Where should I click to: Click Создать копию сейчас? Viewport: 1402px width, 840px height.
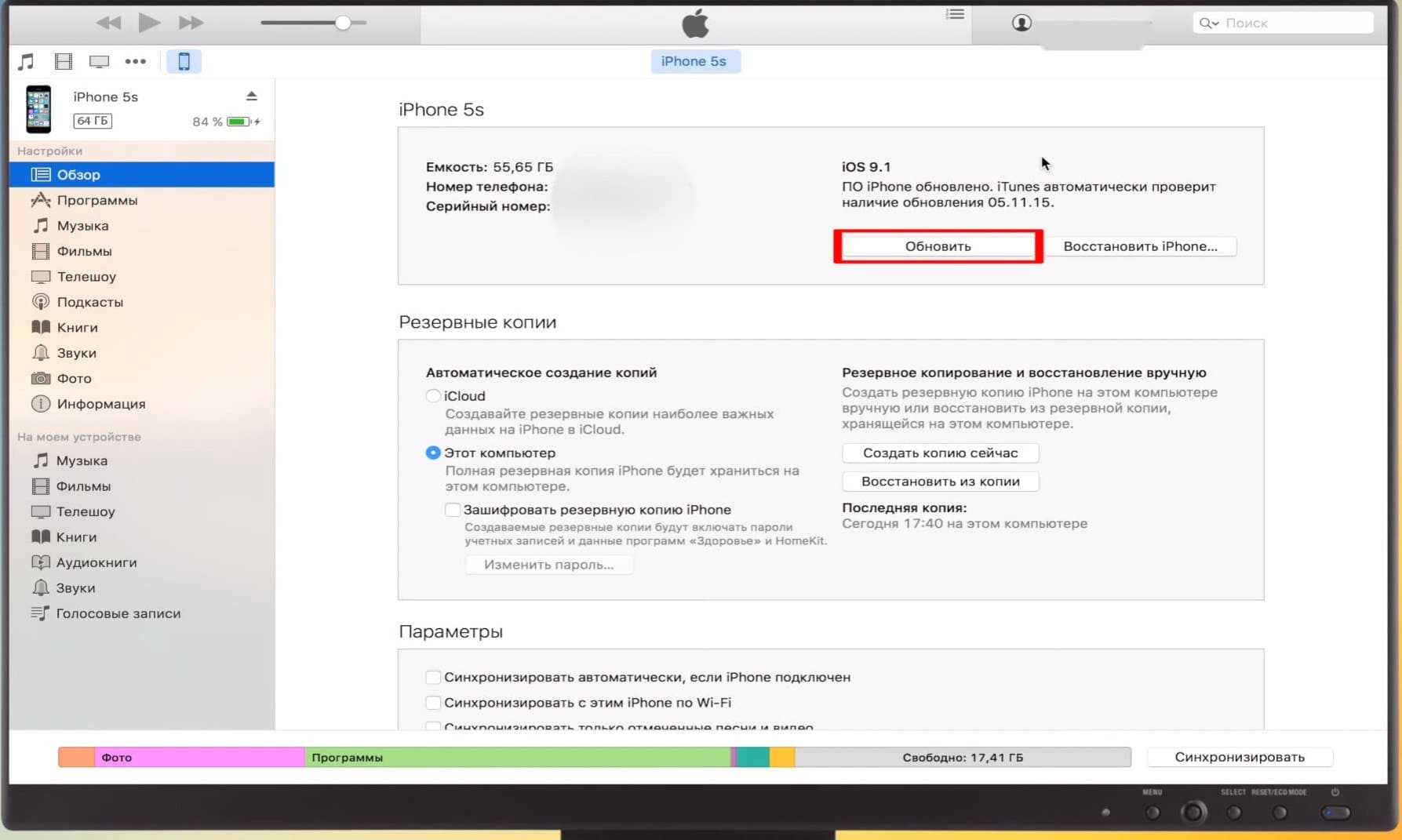(941, 453)
